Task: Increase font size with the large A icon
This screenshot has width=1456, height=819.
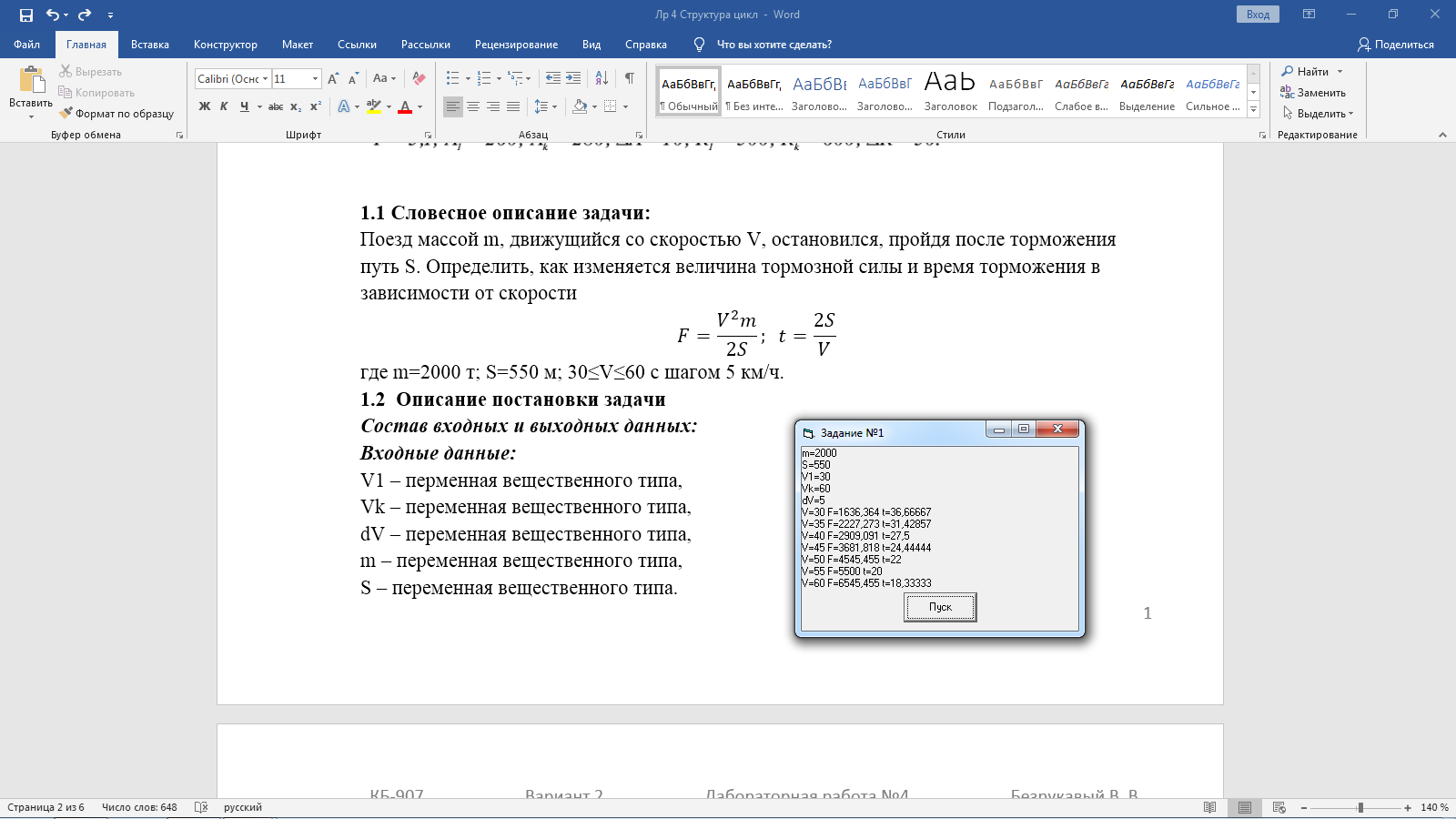Action: coord(333,78)
